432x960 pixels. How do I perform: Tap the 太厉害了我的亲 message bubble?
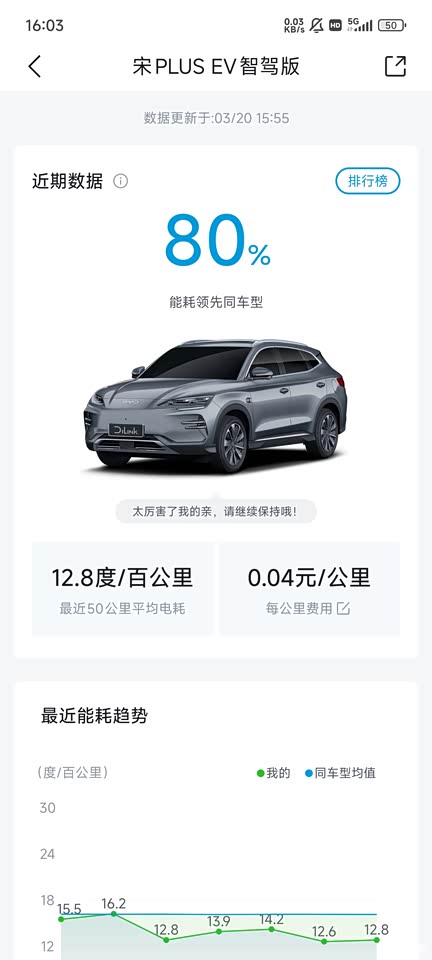click(216, 511)
